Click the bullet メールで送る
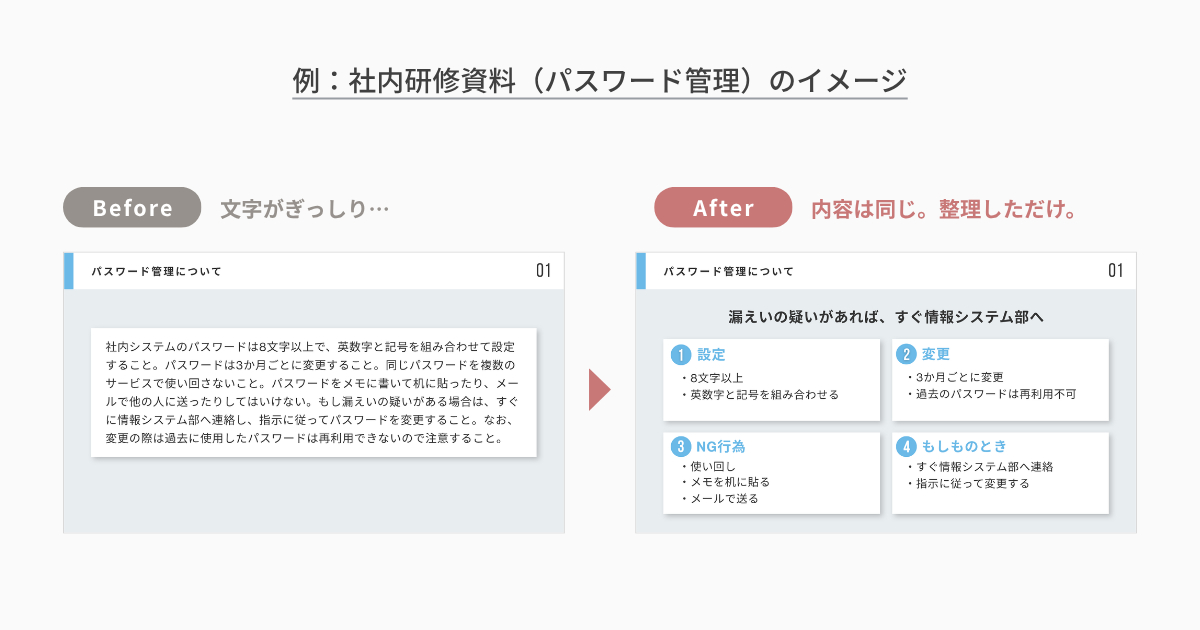Viewport: 1200px width, 630px height. 719,498
